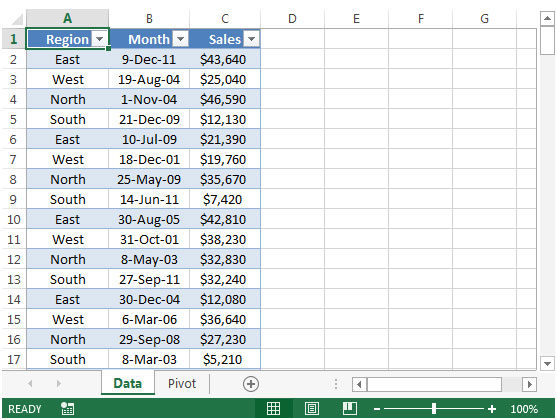Open the Region column filter dropdown
Viewport: 557px width, 420px height.
[99, 39]
